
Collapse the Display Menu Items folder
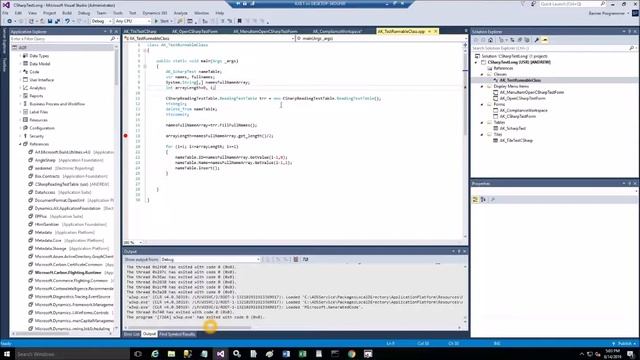pos(482,87)
